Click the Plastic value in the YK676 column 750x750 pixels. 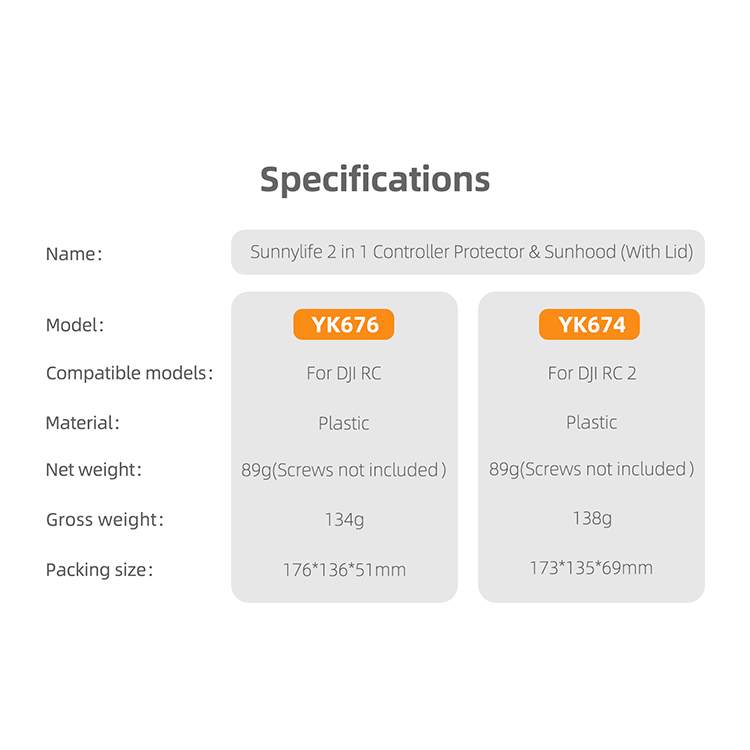tap(344, 423)
